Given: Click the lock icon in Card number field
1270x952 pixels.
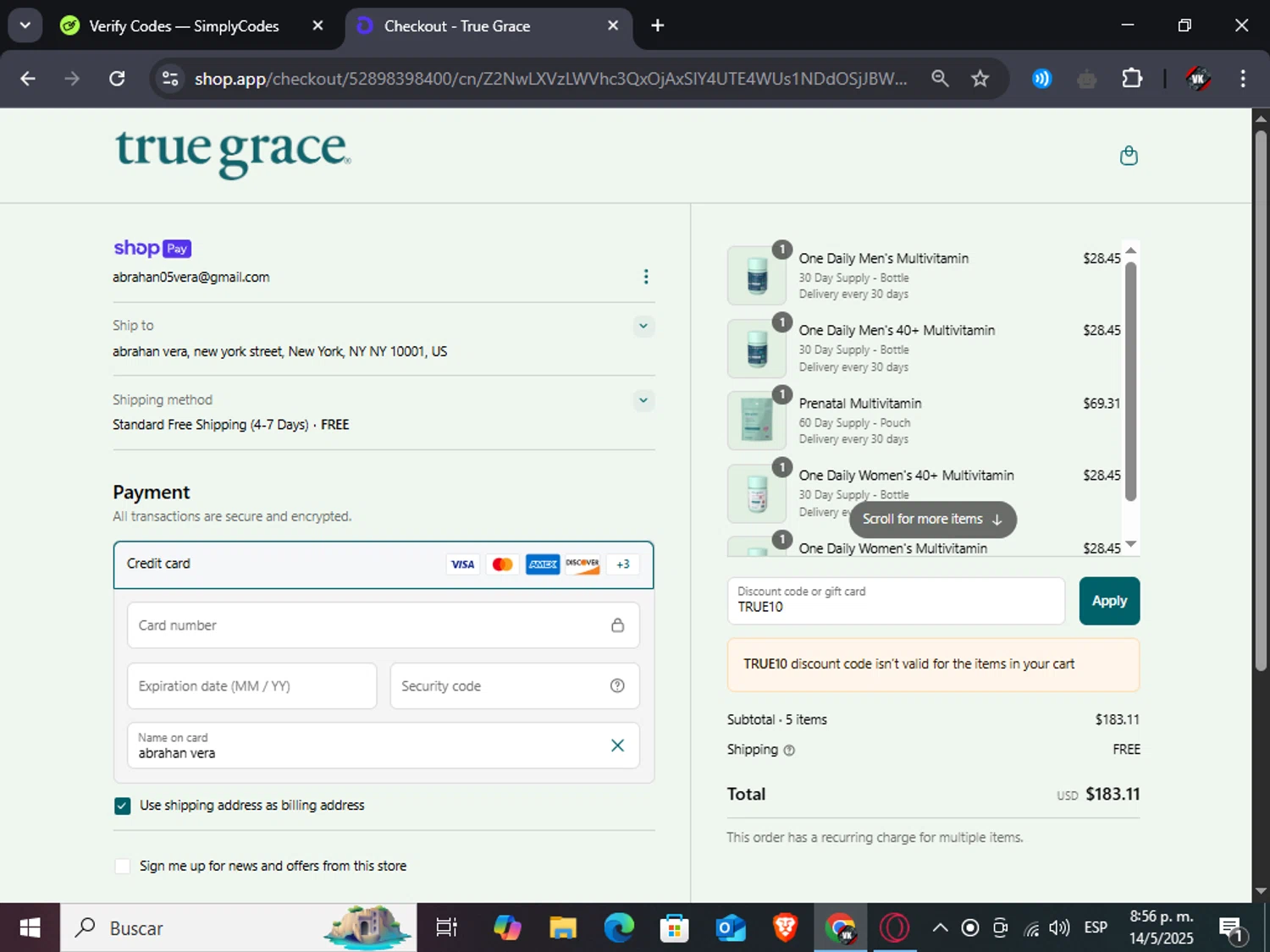Looking at the screenshot, I should pos(618,625).
